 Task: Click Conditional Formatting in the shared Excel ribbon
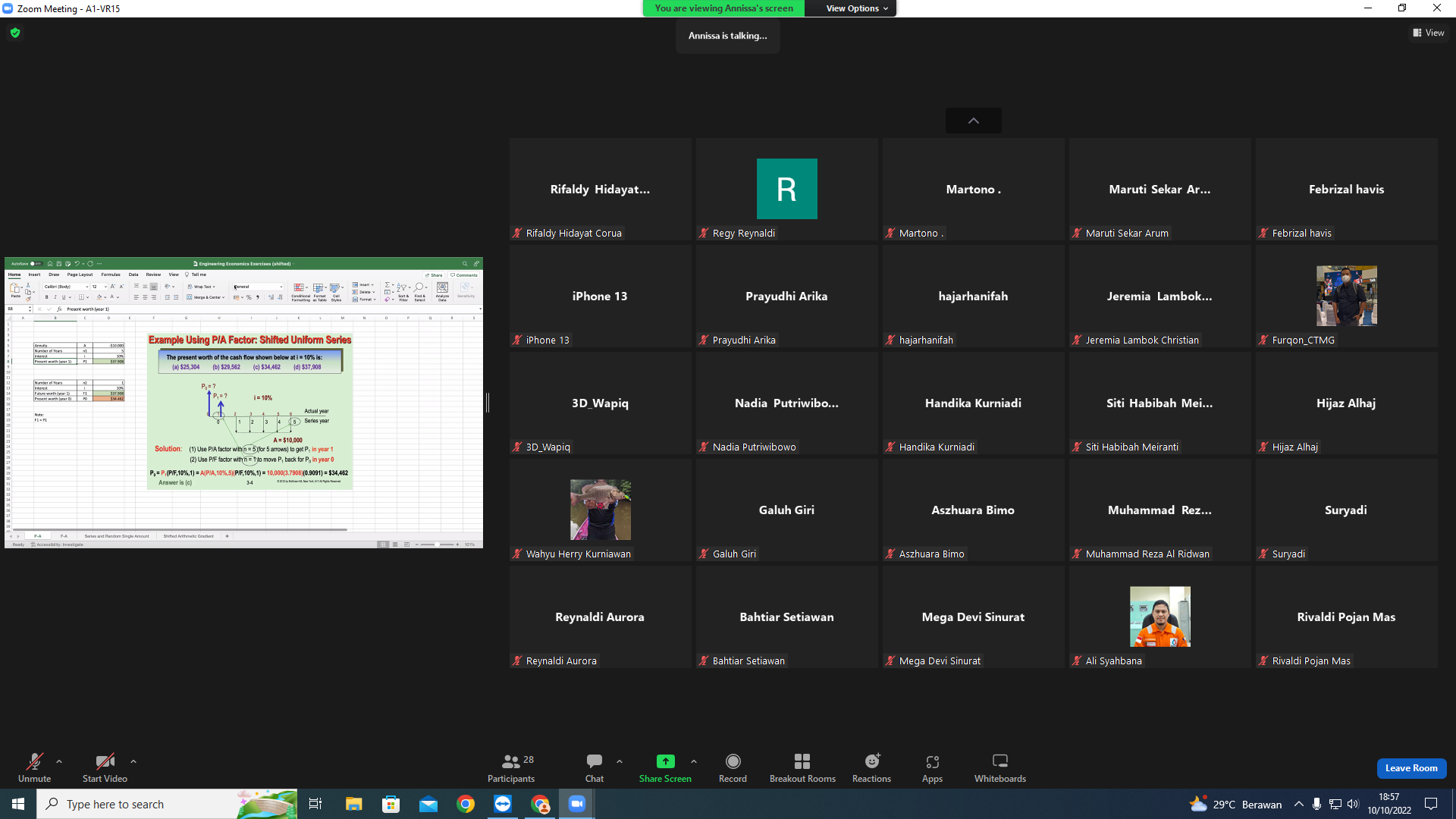click(x=300, y=292)
